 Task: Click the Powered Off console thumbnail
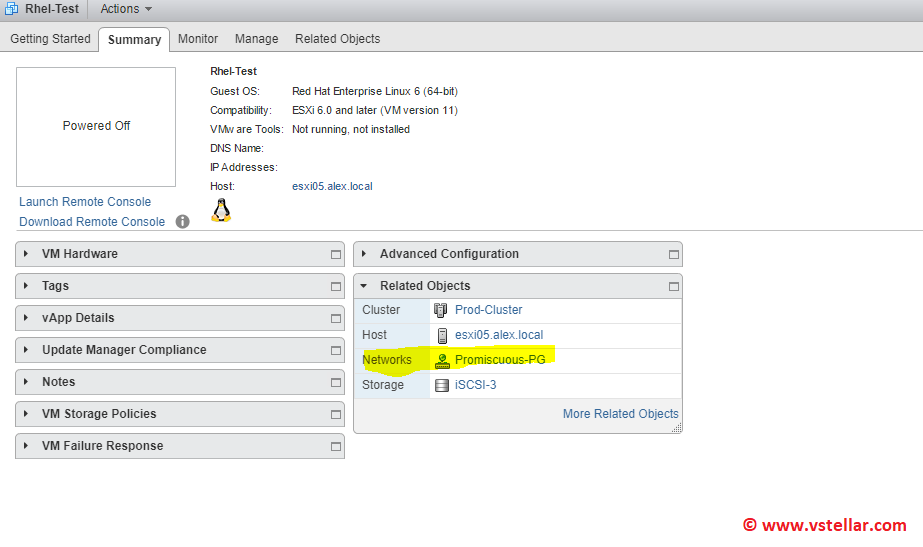(x=96, y=126)
